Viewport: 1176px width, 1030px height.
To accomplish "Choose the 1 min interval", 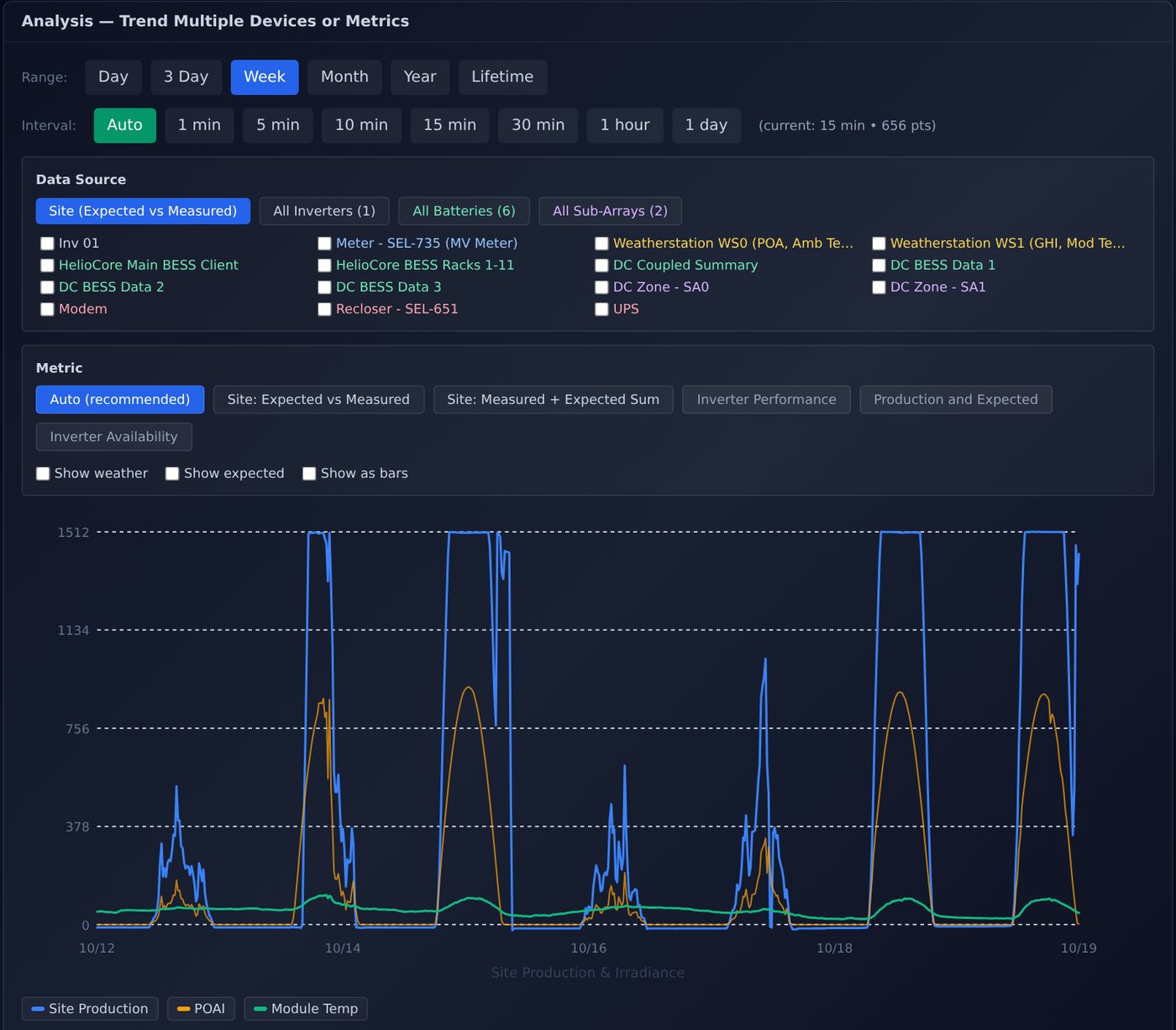I will [199, 125].
